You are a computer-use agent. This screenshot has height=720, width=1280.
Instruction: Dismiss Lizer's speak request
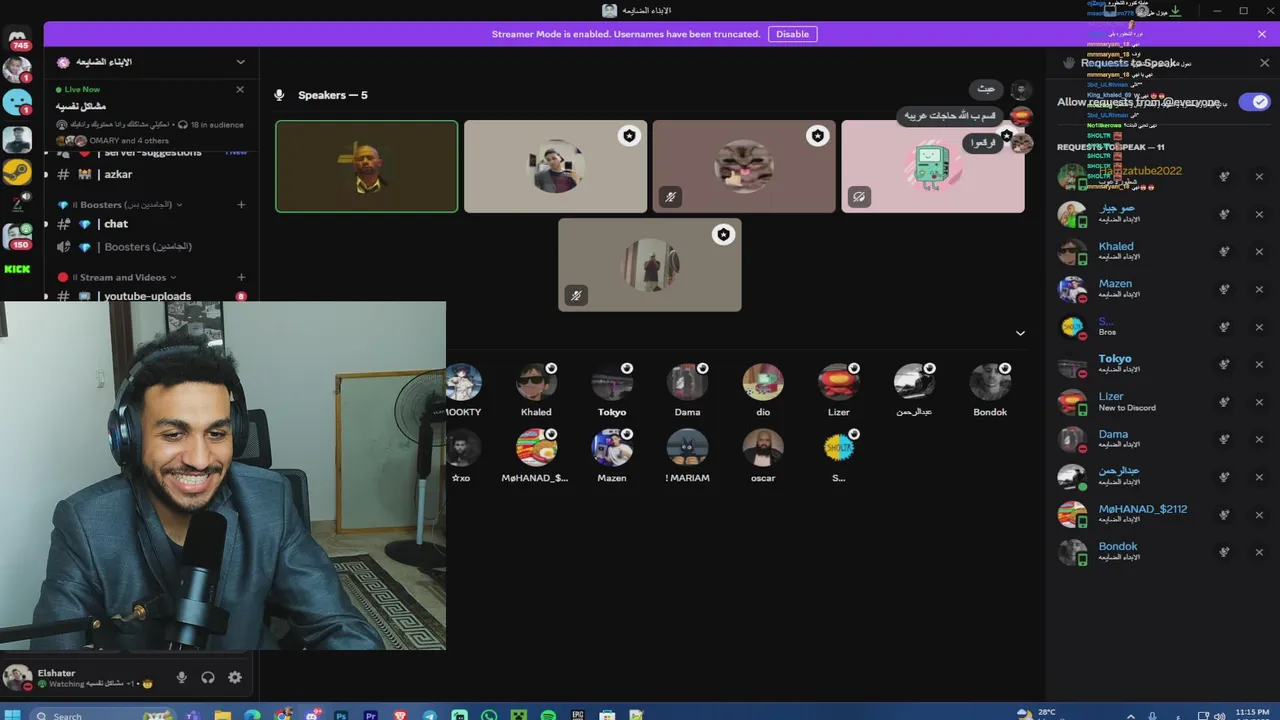pos(1259,402)
